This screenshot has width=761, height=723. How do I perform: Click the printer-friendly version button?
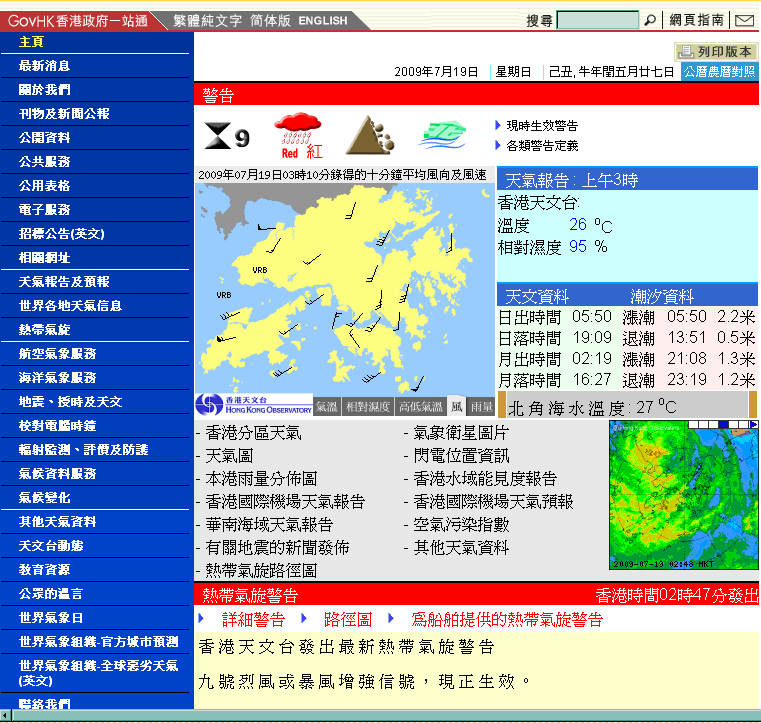tap(716, 51)
